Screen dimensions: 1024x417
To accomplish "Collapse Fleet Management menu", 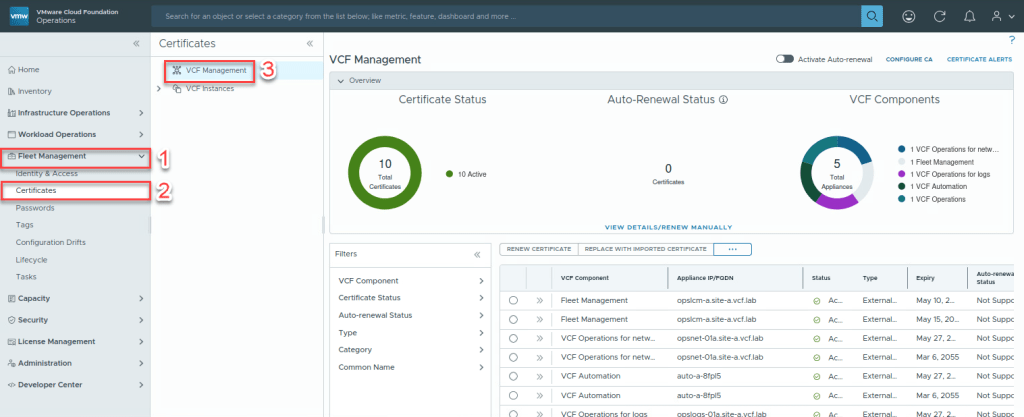I will [141, 156].
